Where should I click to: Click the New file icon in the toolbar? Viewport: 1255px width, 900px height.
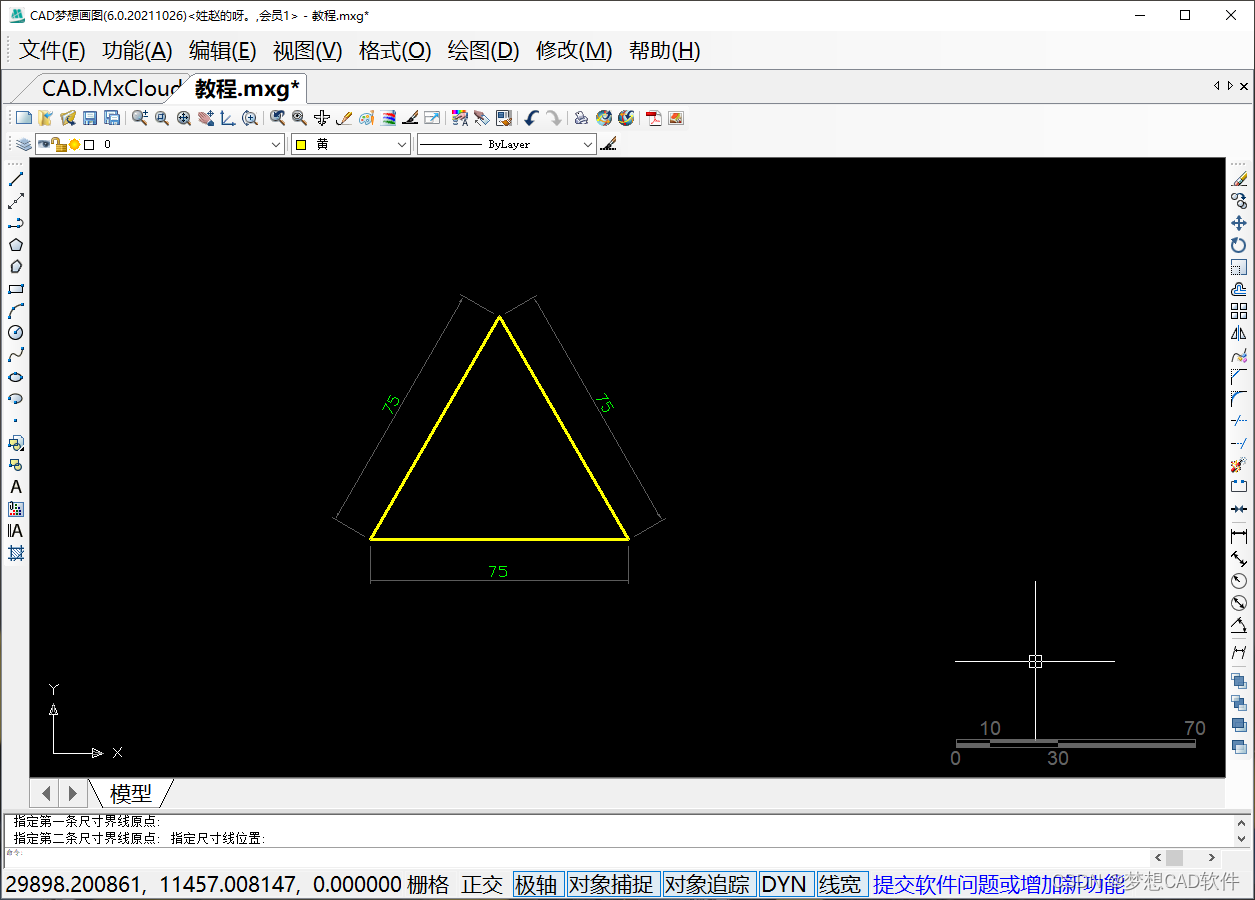coord(23,118)
